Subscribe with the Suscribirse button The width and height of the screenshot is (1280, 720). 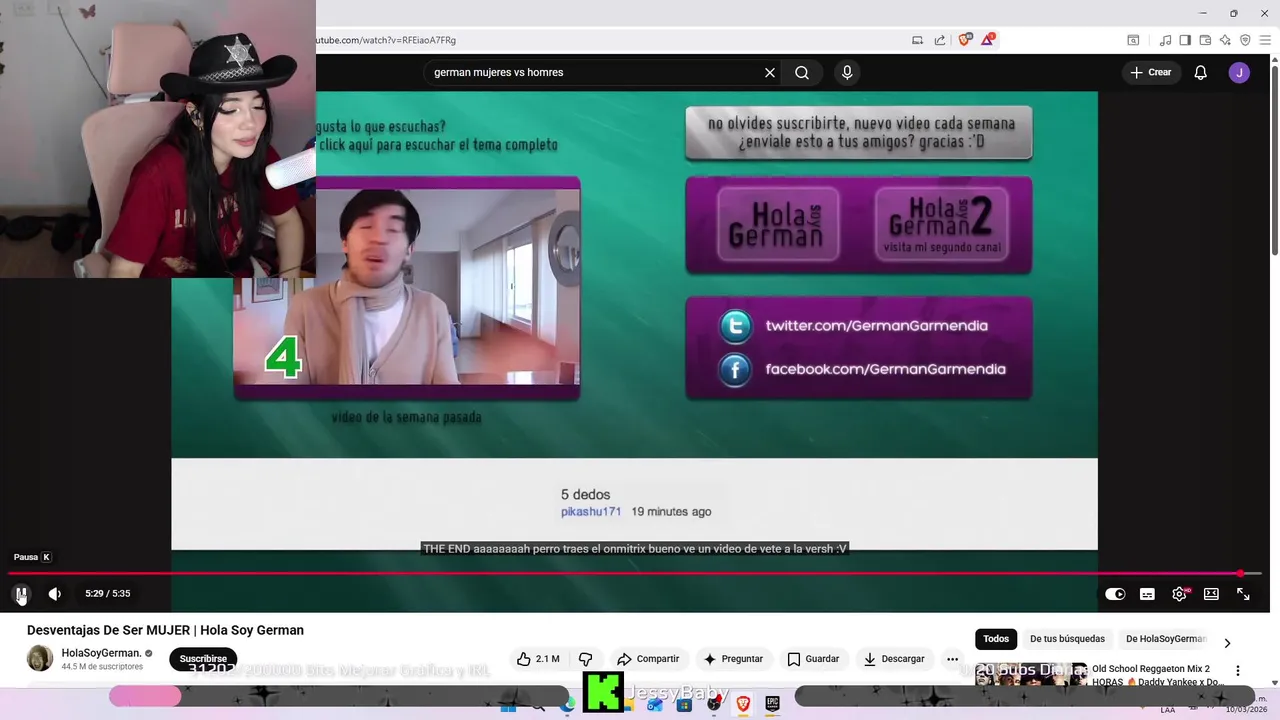[203, 659]
